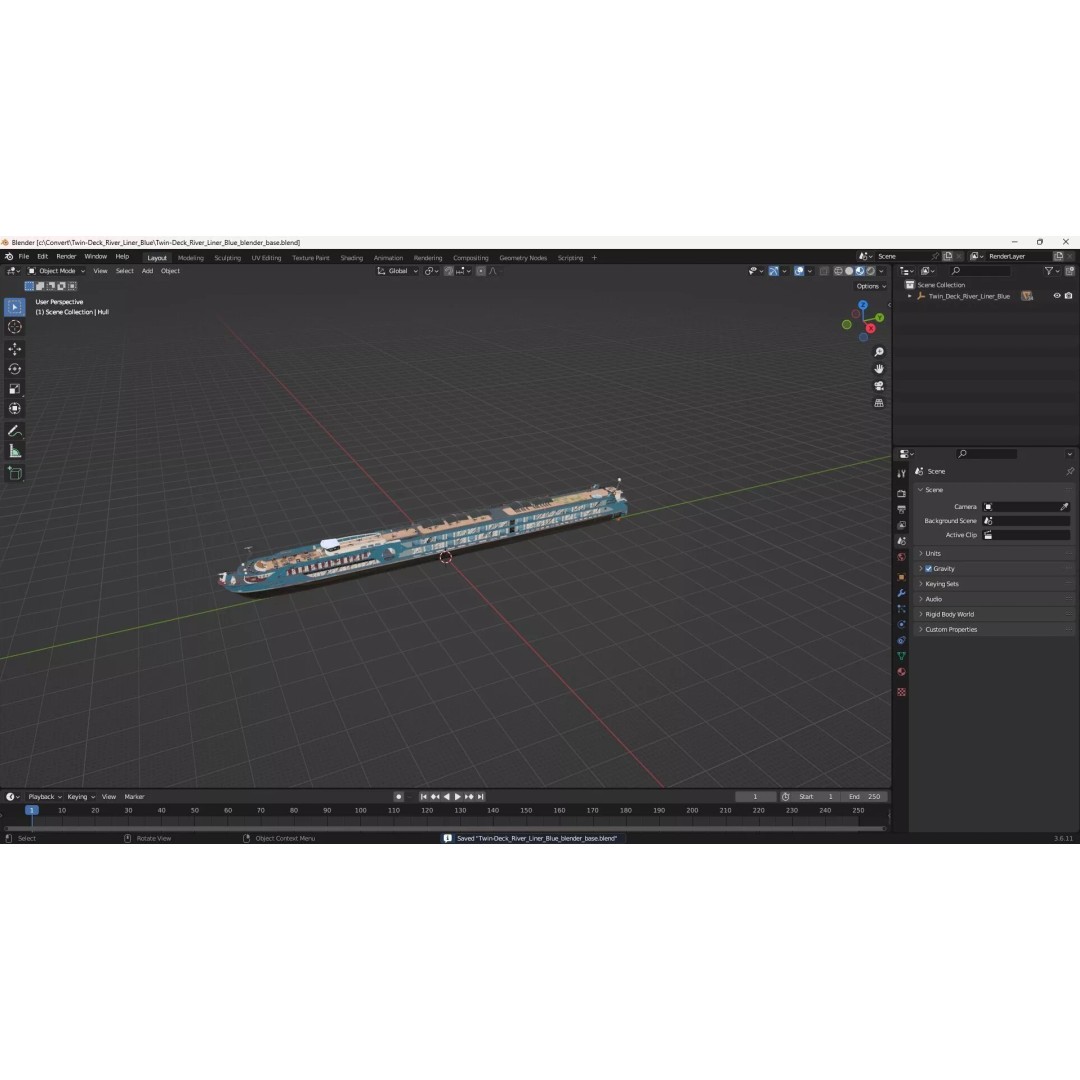
Task: Open the Render menu
Action: 66,257
